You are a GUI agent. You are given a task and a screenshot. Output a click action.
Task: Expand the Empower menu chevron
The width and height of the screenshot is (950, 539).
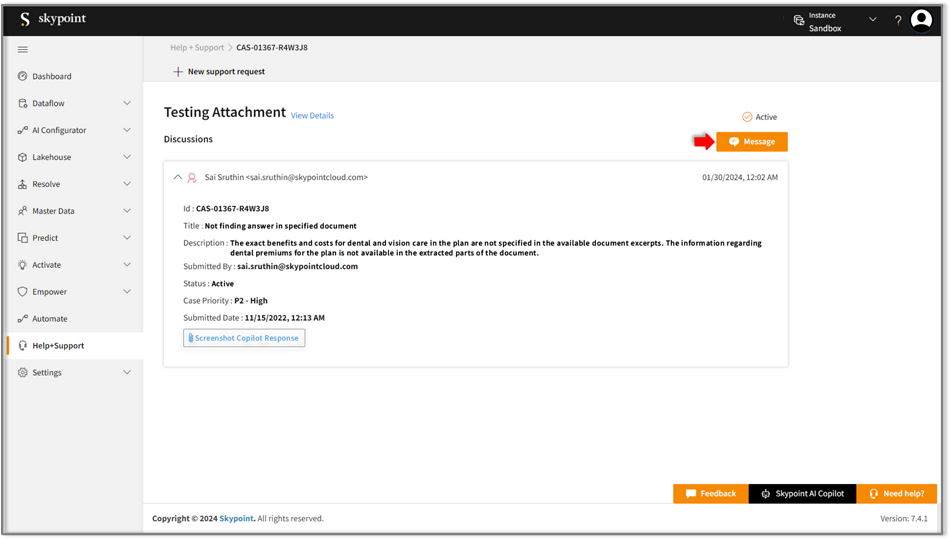tap(127, 292)
